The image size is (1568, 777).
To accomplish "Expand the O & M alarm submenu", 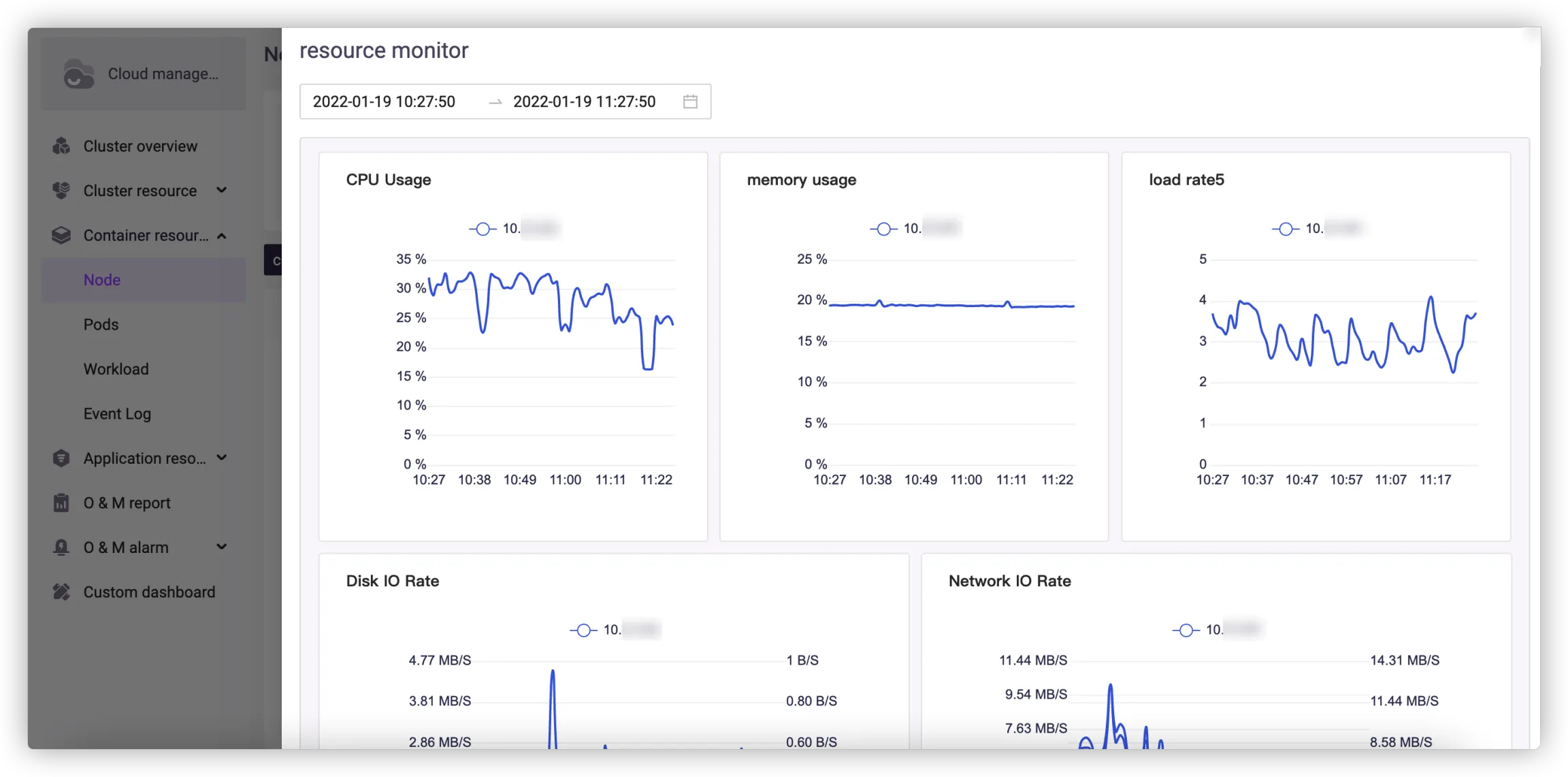I will coord(221,547).
